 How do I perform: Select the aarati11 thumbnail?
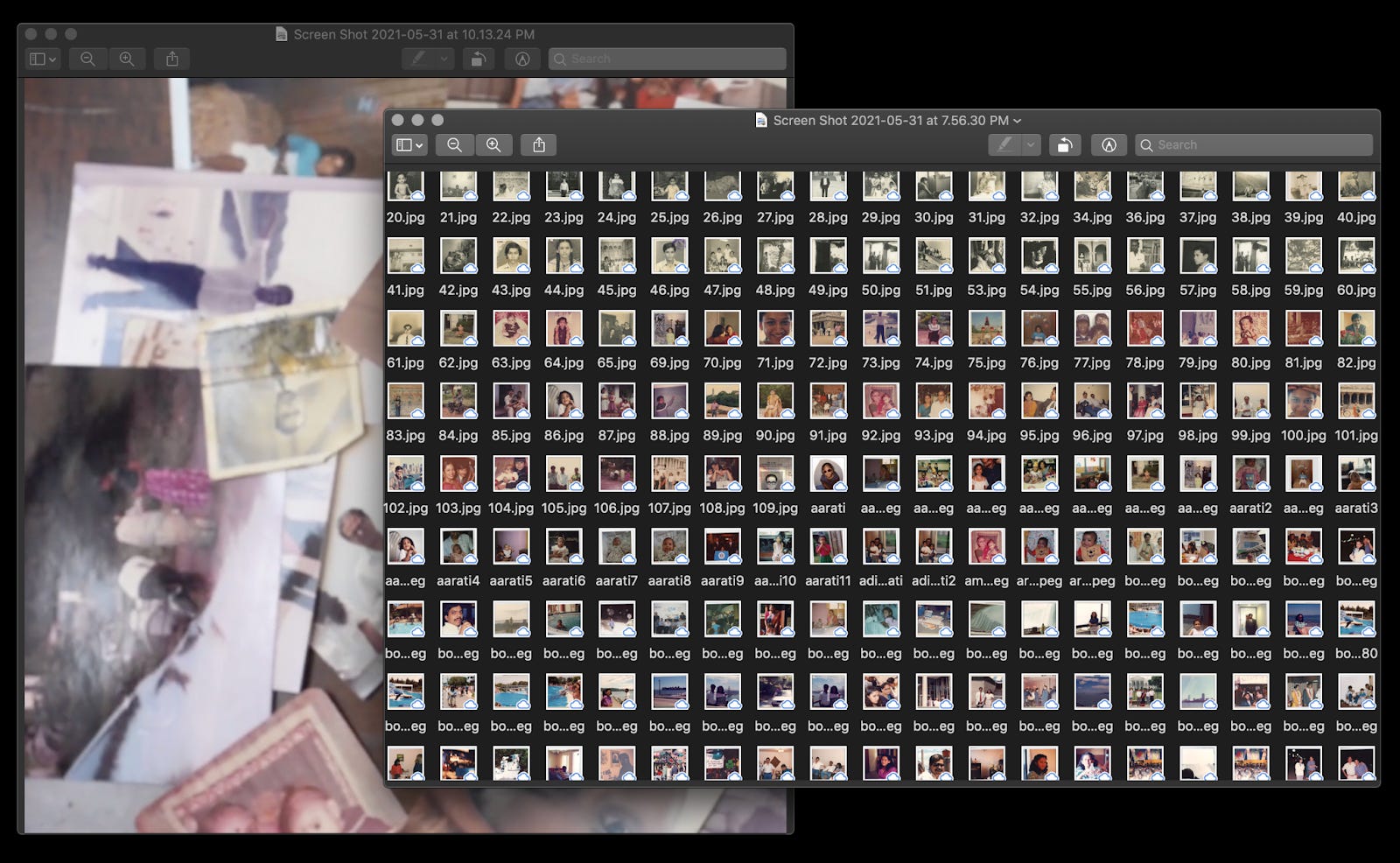[828, 546]
